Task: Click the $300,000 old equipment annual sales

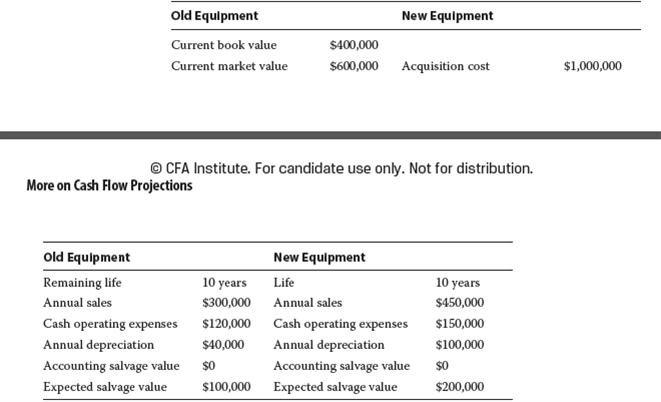Action: coord(226,302)
